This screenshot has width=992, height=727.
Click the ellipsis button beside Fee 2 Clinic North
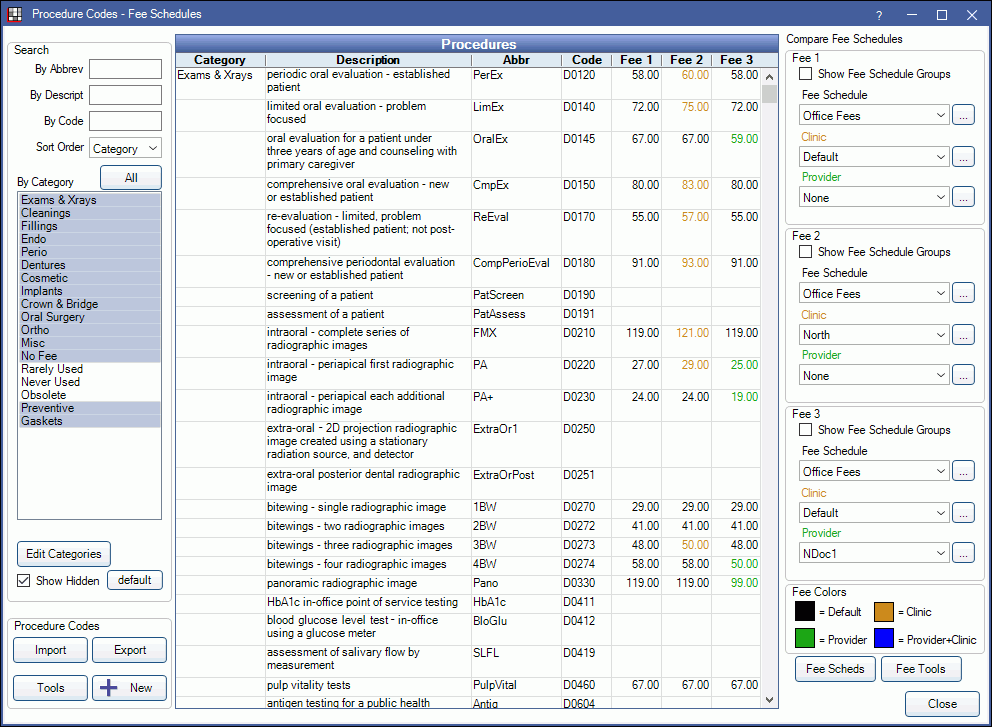tap(962, 335)
